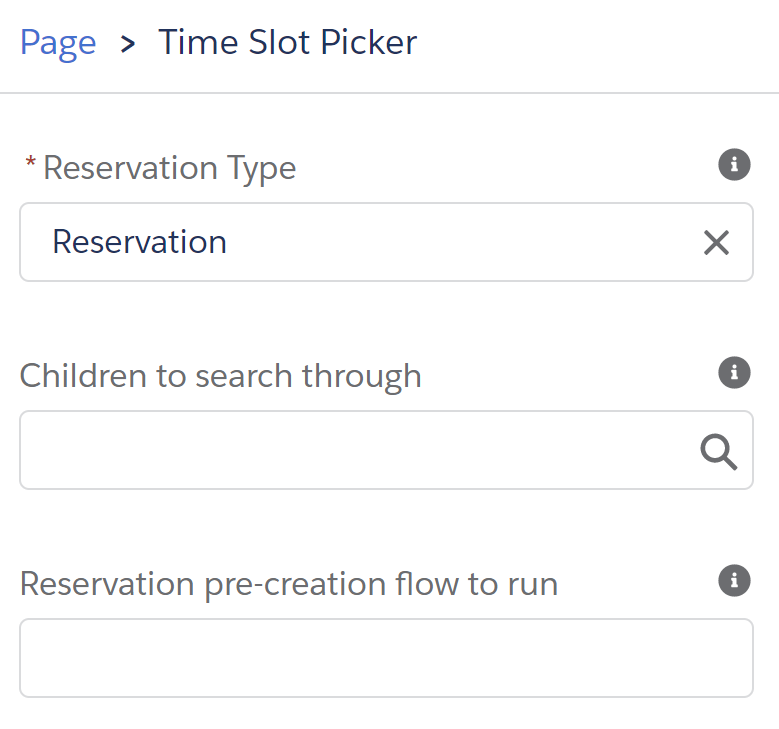
Task: Click the selected "Reservation" value text
Action: 139,243
